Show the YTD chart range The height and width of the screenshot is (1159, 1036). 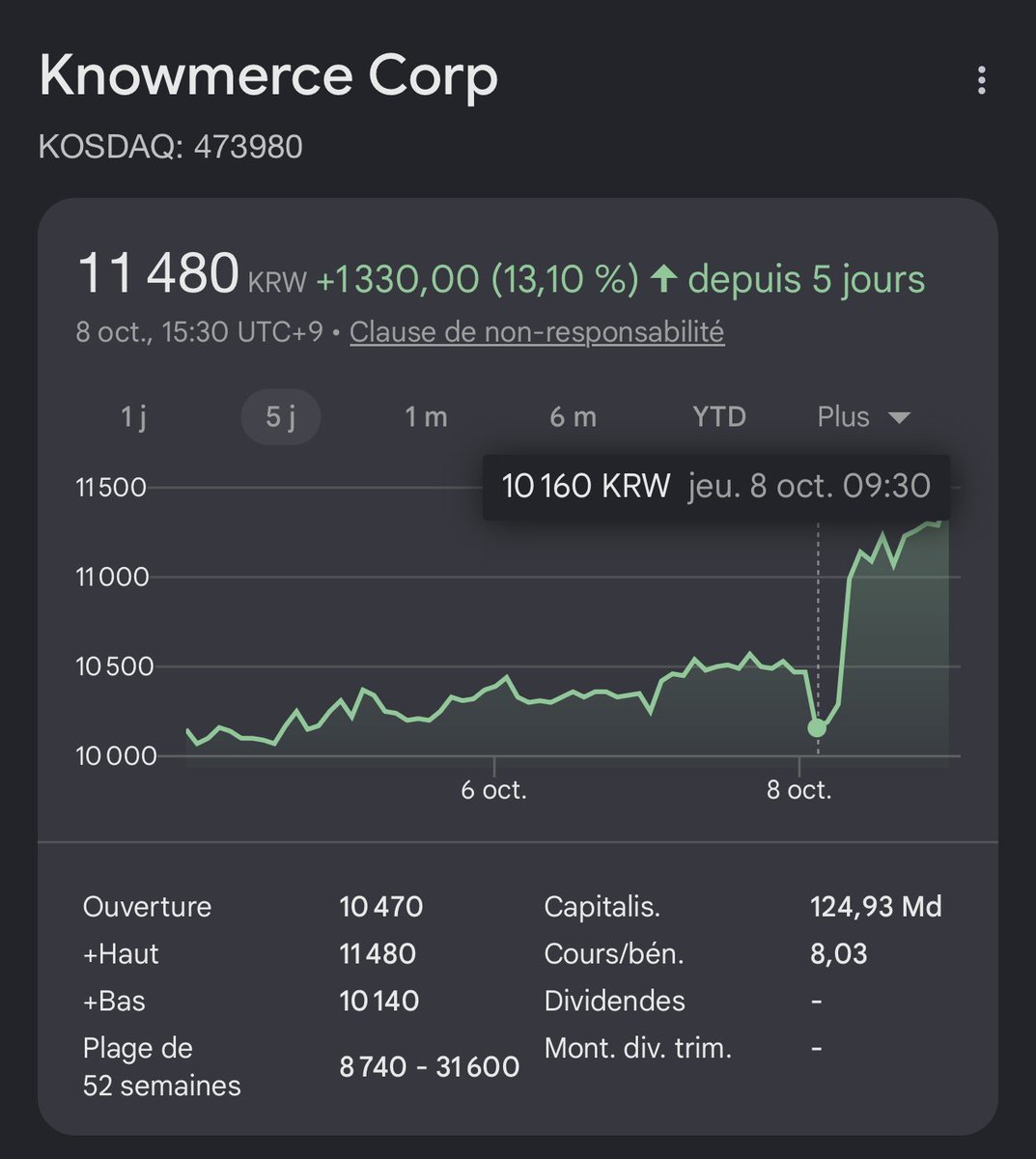point(719,417)
